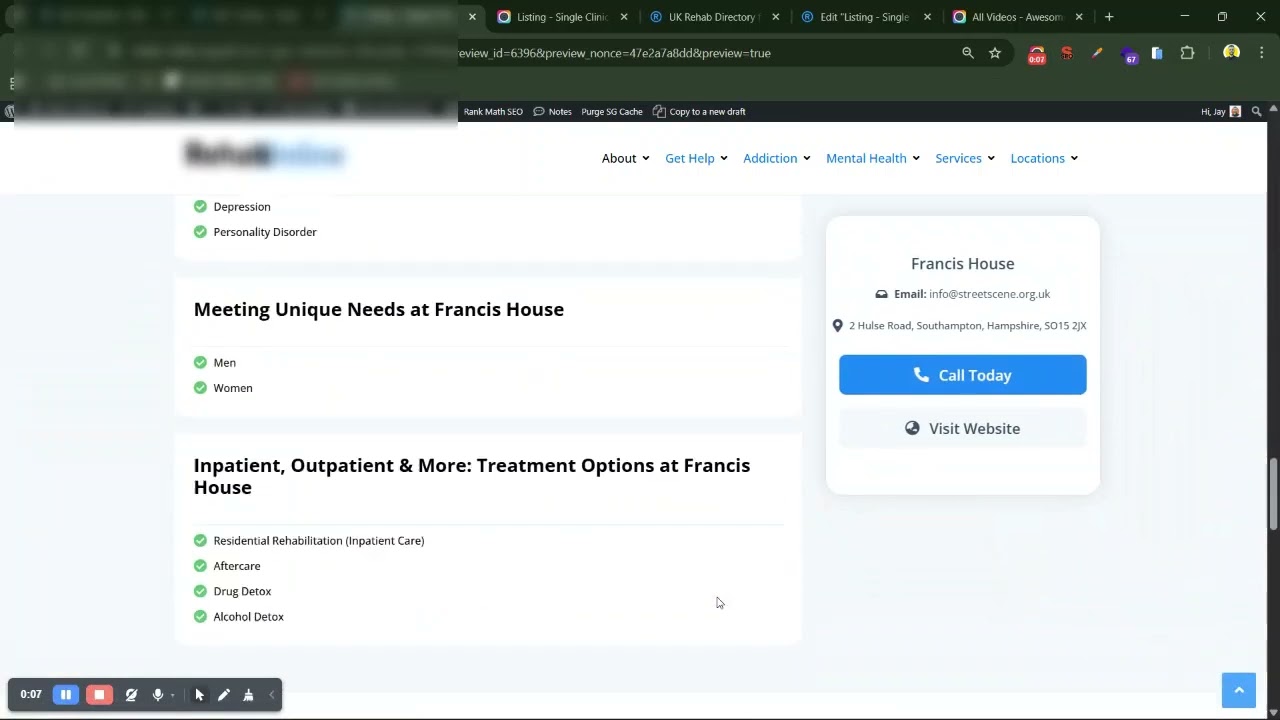Click the blue document extension icon
The image size is (1280, 720).
(x=1157, y=53)
